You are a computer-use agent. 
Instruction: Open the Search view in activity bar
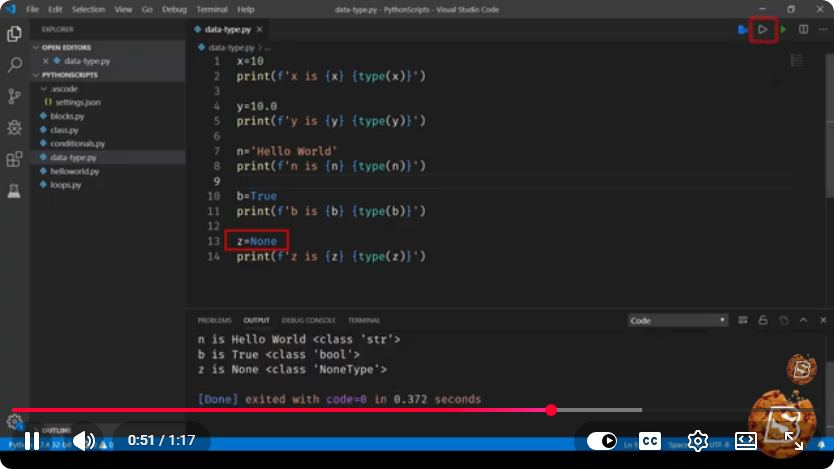click(x=14, y=65)
